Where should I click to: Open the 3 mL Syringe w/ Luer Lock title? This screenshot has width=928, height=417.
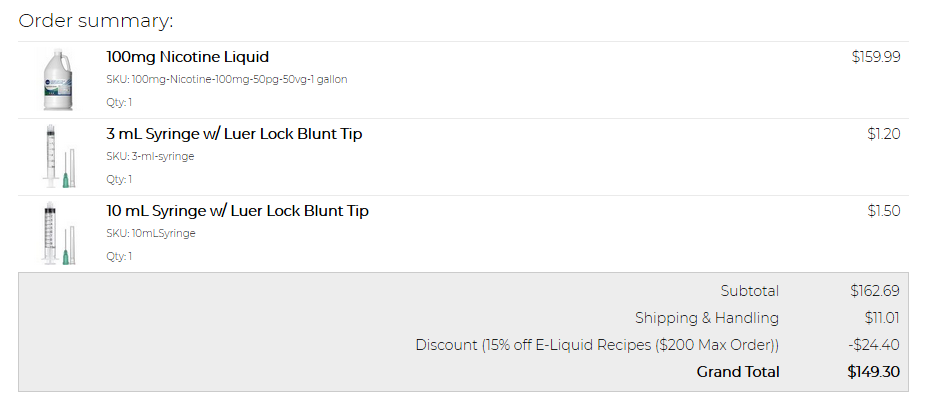pyautogui.click(x=234, y=134)
